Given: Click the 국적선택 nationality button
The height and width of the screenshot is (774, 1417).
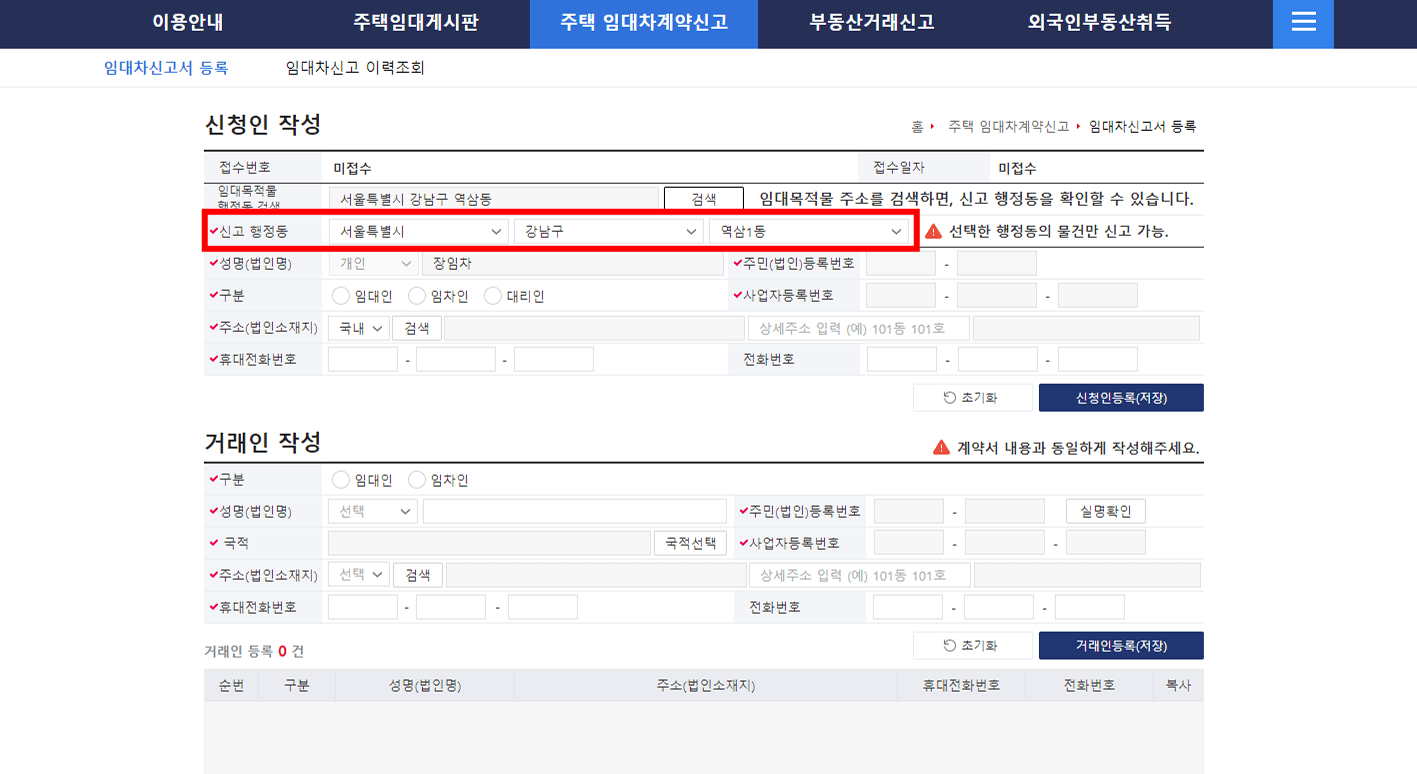Looking at the screenshot, I should (x=690, y=542).
